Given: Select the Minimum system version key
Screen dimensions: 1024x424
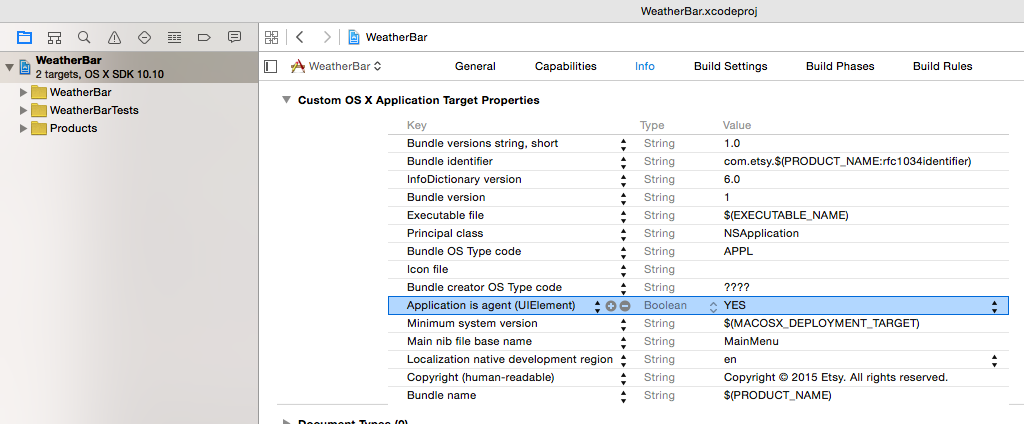Looking at the screenshot, I should click(472, 323).
